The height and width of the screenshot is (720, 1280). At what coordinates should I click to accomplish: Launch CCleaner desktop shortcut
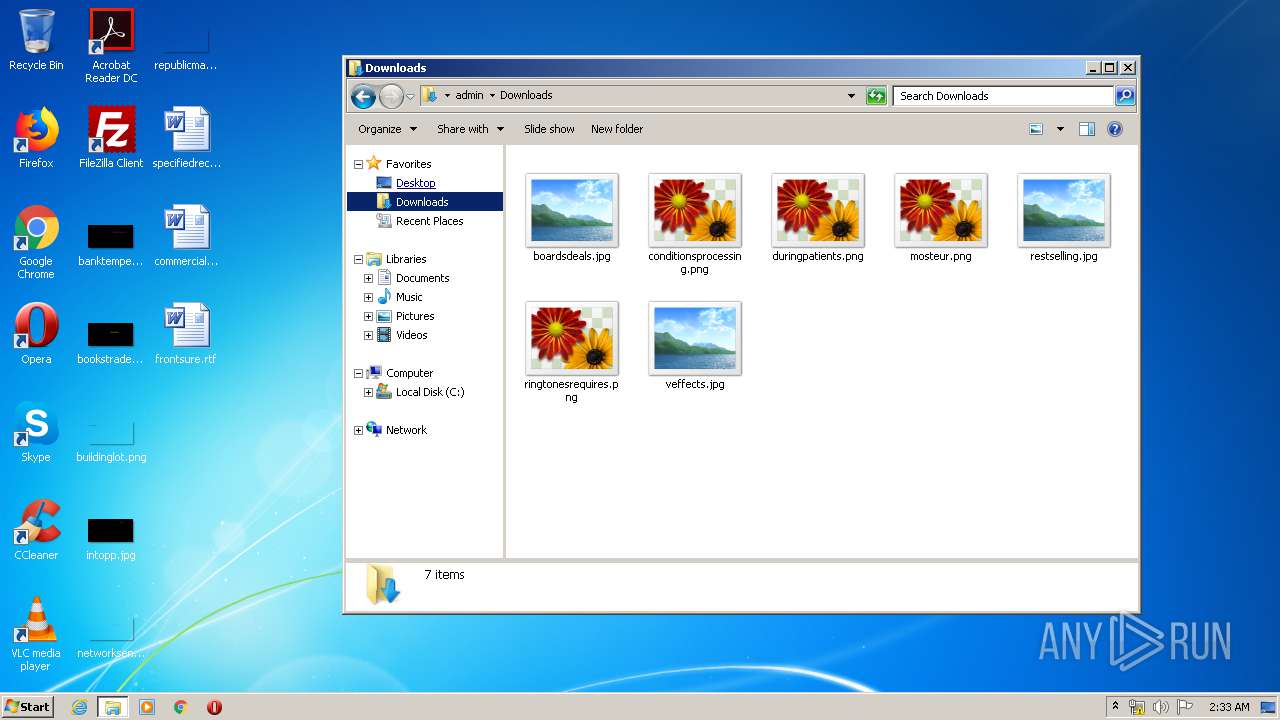(36, 530)
